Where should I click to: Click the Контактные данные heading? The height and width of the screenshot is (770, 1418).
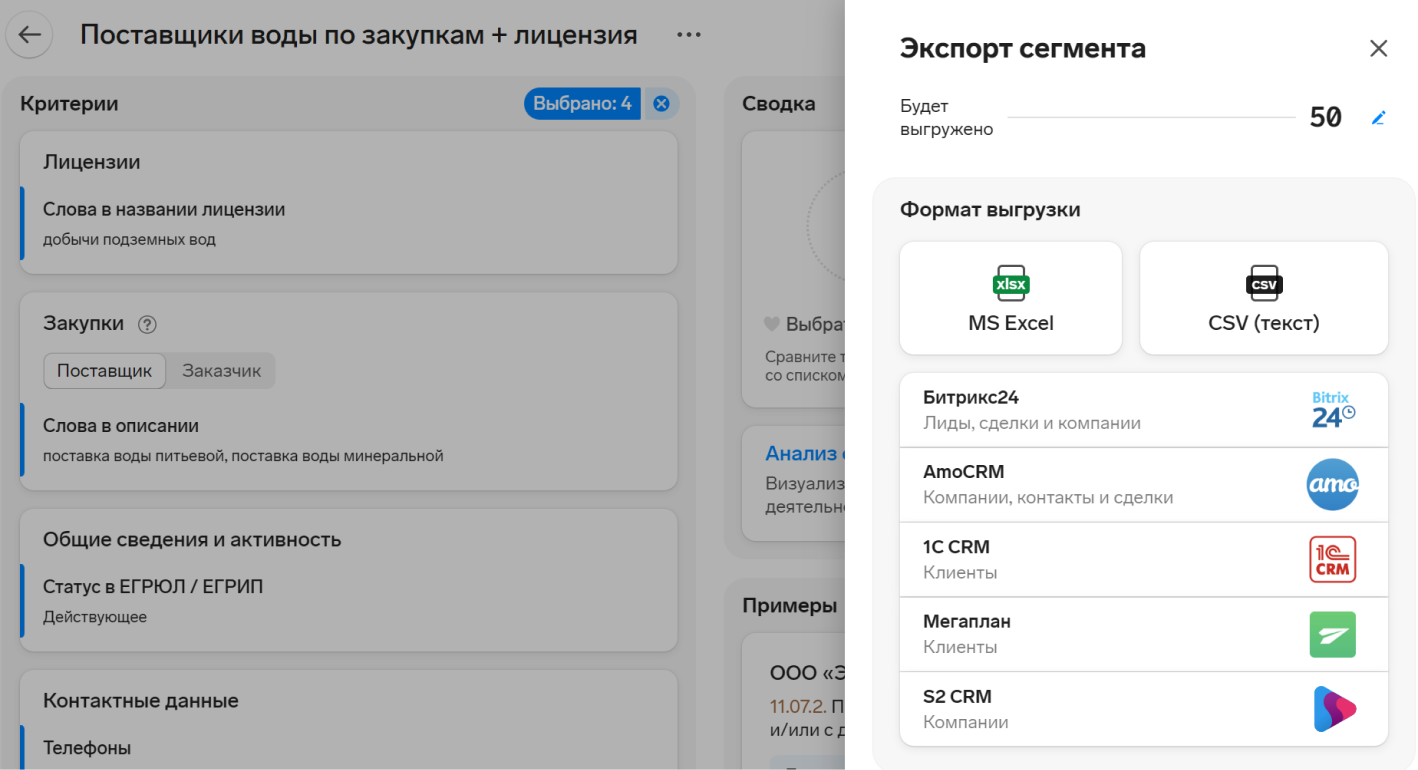[x=141, y=701]
